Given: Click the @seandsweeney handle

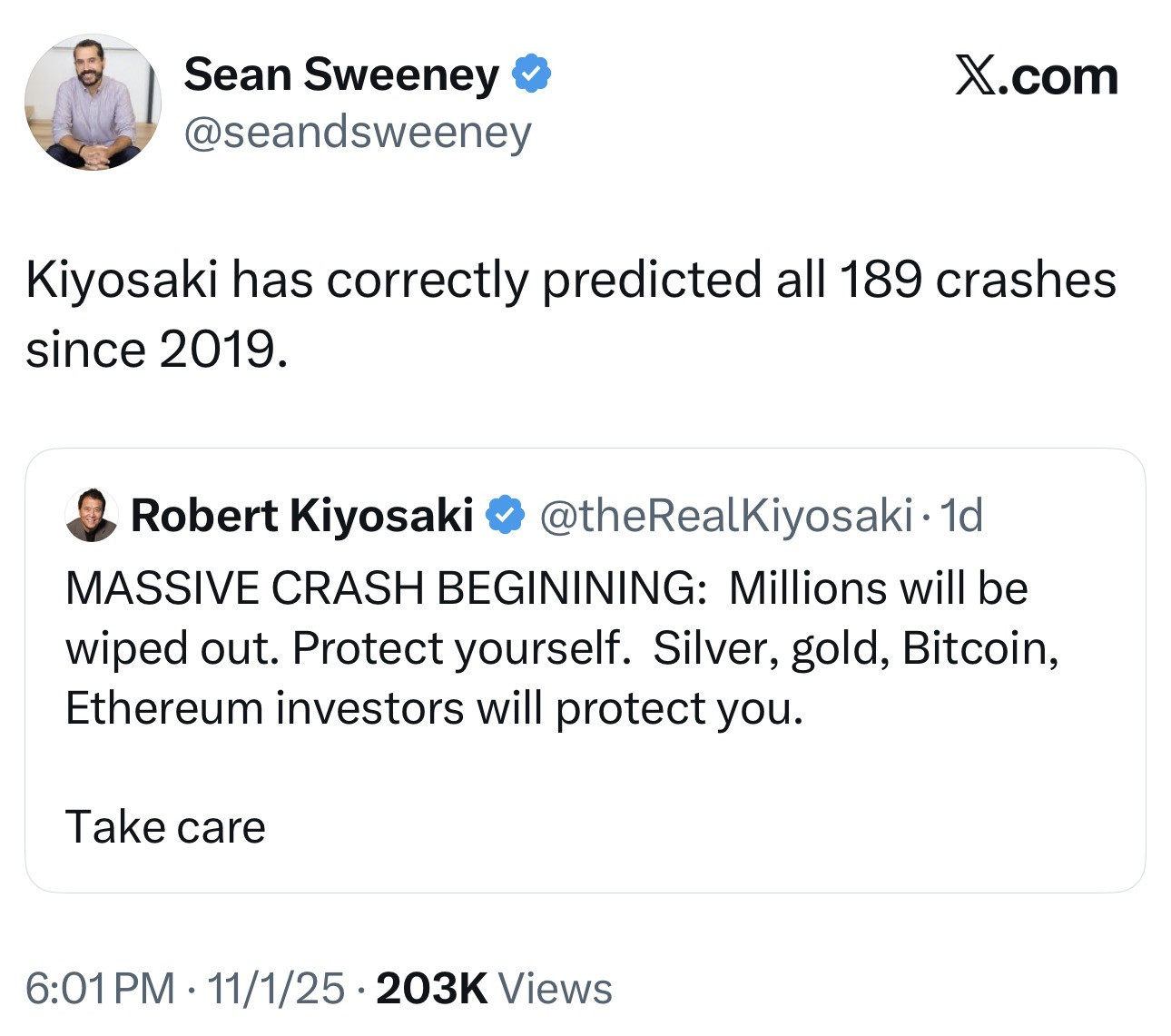Looking at the screenshot, I should click(x=358, y=133).
